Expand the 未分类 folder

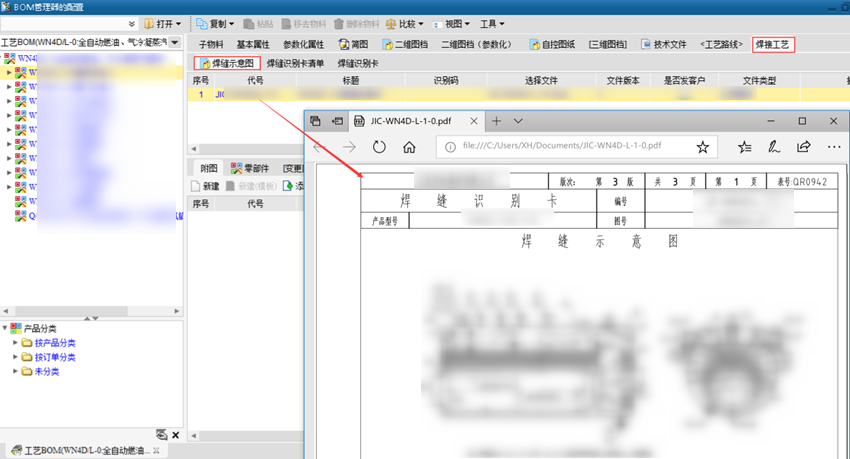(15, 371)
